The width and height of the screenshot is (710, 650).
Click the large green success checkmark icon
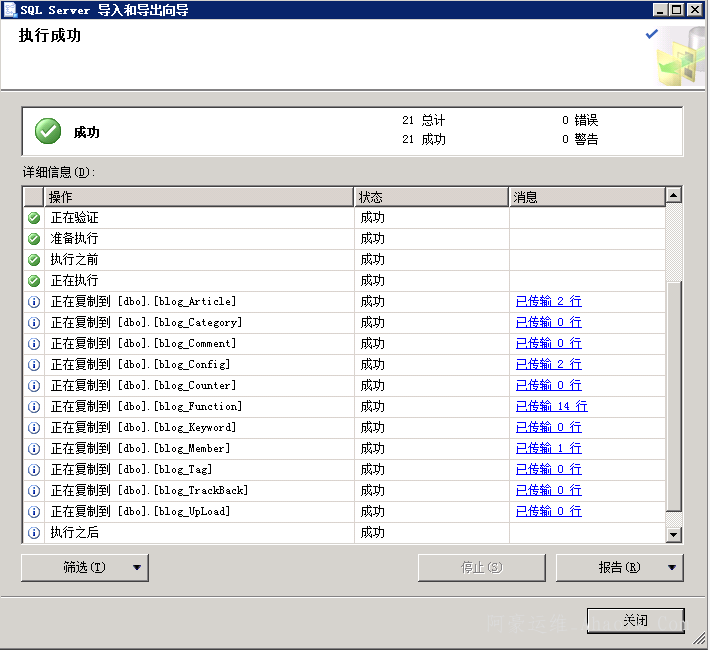coord(48,131)
